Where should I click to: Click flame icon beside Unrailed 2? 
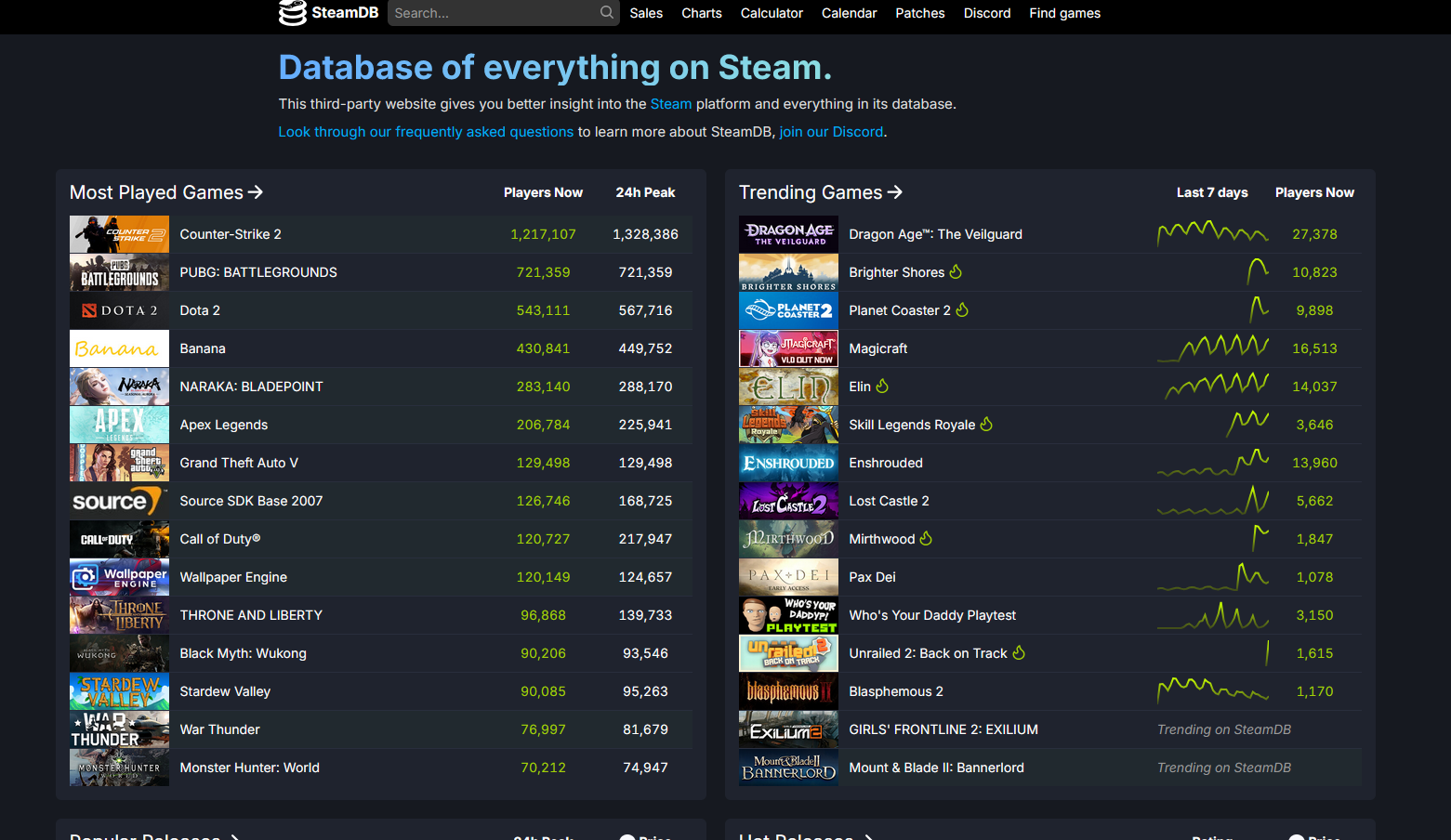1019,653
